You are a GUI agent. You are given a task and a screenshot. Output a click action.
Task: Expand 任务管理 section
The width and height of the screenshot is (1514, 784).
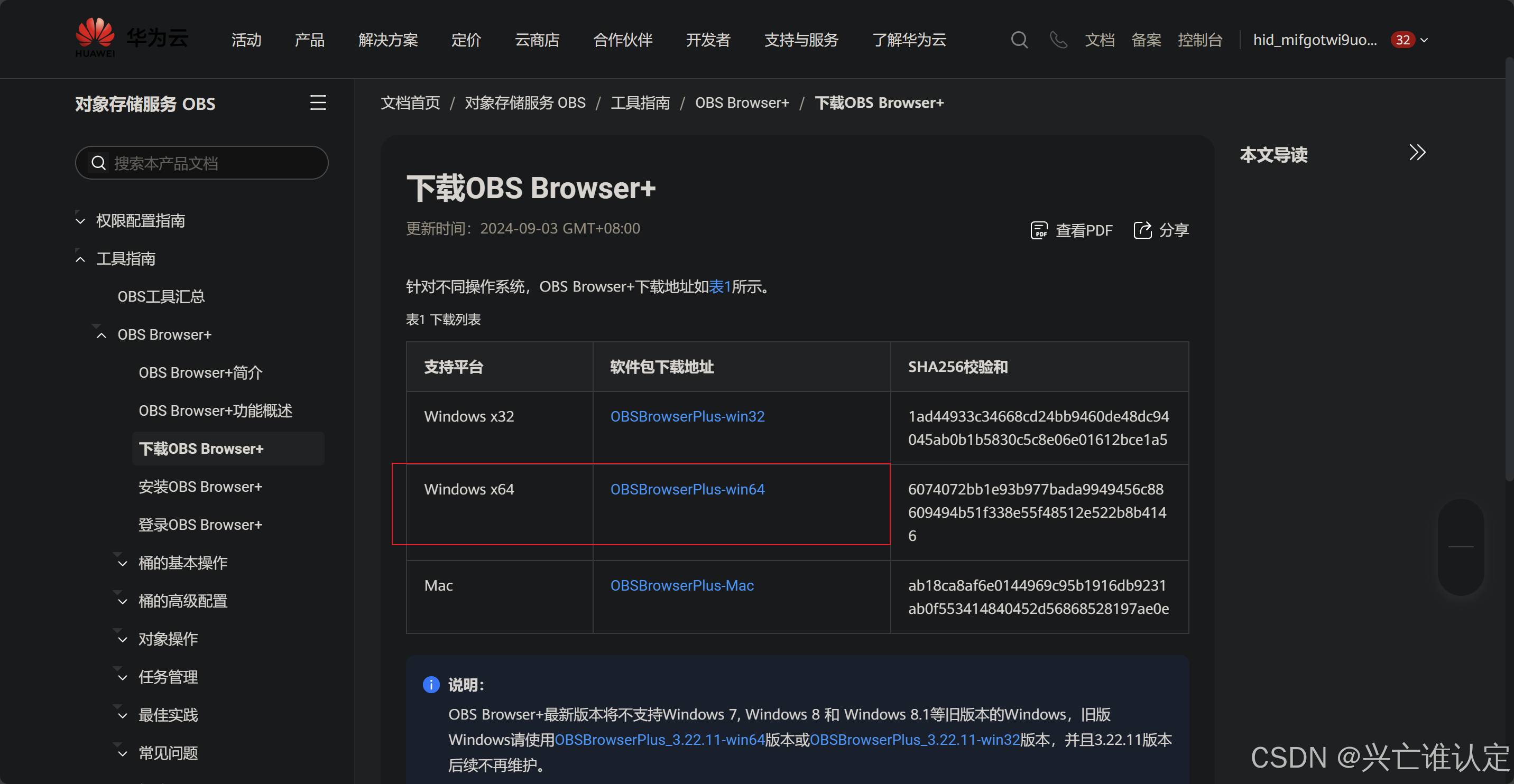tap(122, 678)
